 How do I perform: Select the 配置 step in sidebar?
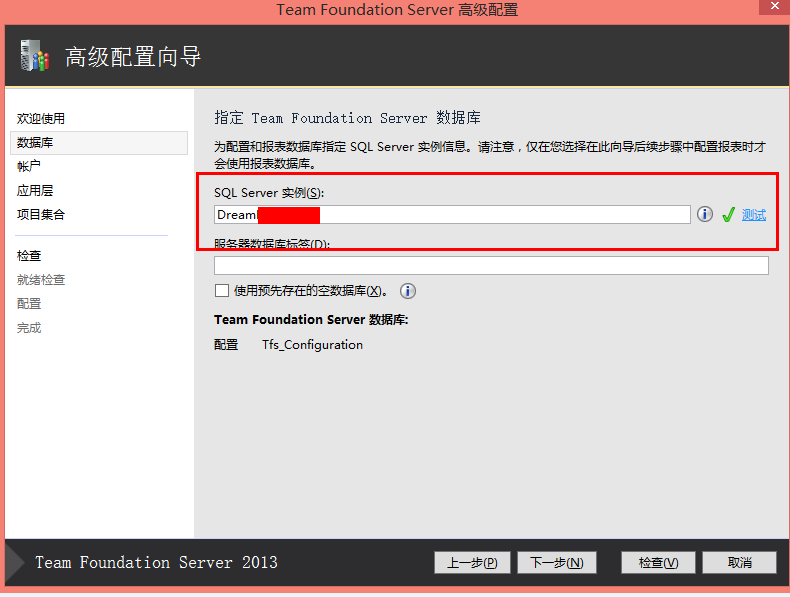pyautogui.click(x=29, y=304)
